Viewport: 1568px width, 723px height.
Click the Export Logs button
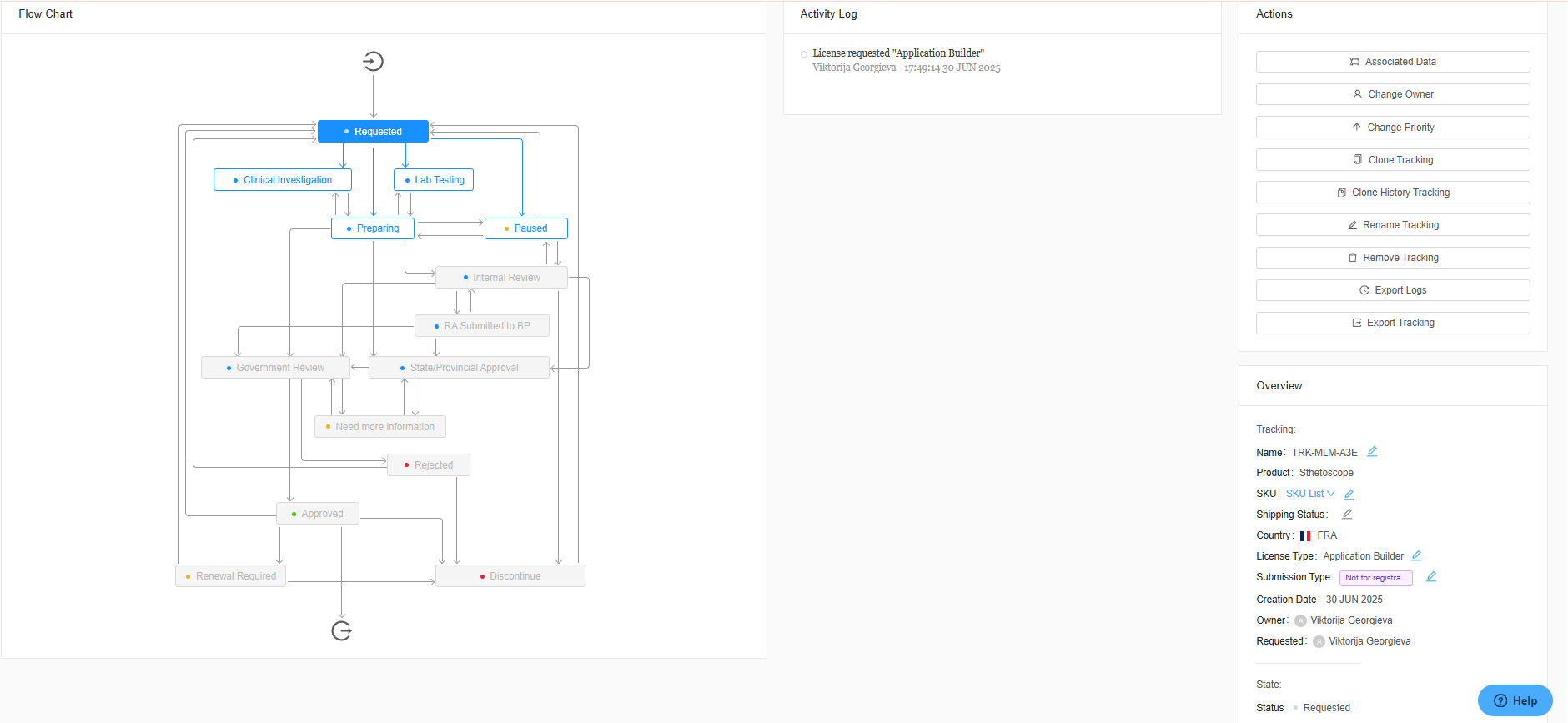click(1392, 290)
